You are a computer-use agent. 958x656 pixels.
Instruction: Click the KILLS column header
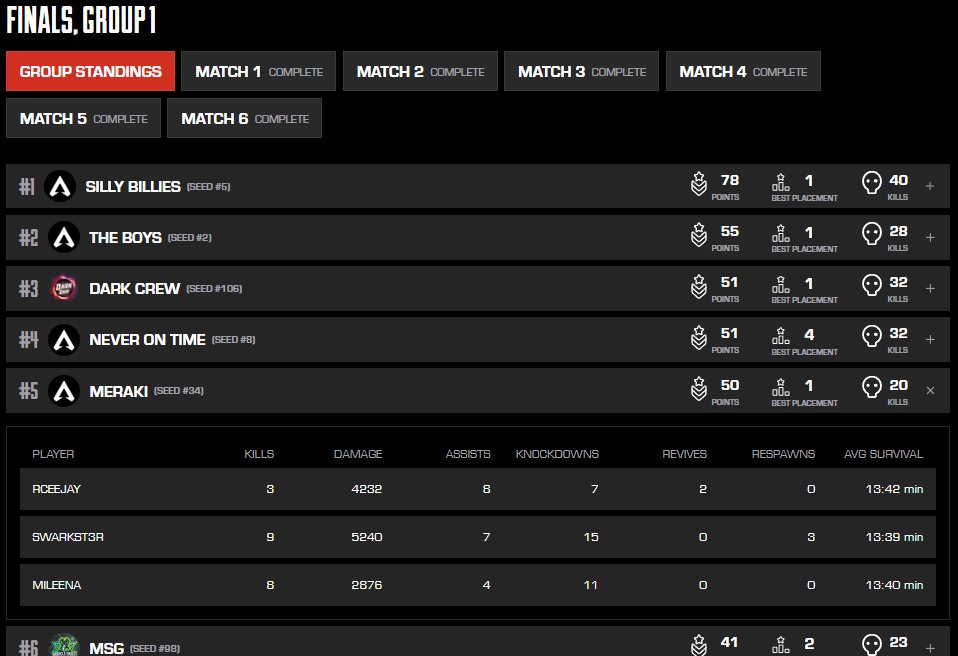coord(259,454)
